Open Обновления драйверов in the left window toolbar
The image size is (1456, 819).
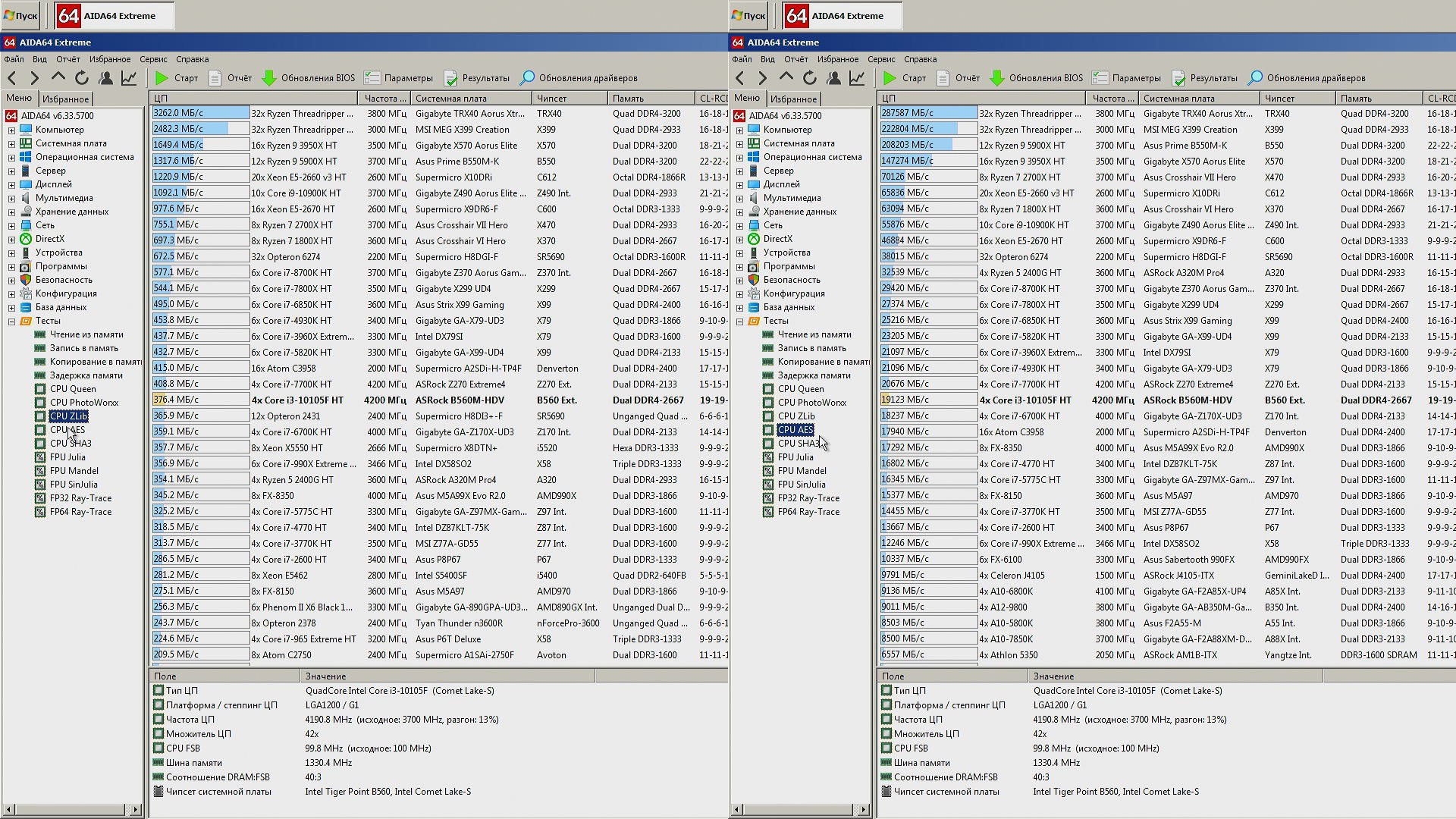(579, 78)
